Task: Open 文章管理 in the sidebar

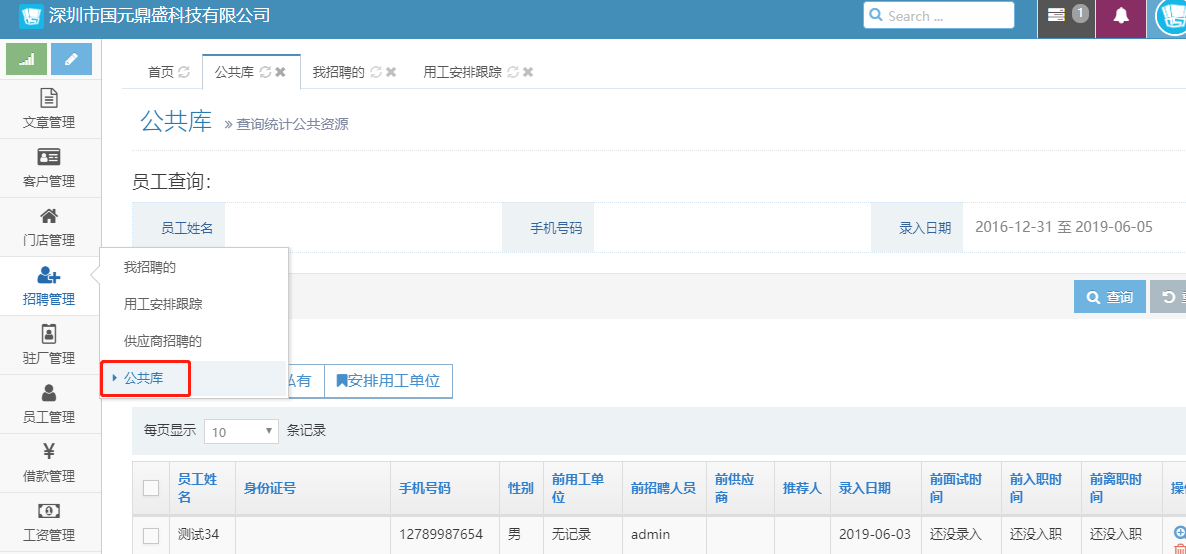Action: pyautogui.click(x=49, y=109)
